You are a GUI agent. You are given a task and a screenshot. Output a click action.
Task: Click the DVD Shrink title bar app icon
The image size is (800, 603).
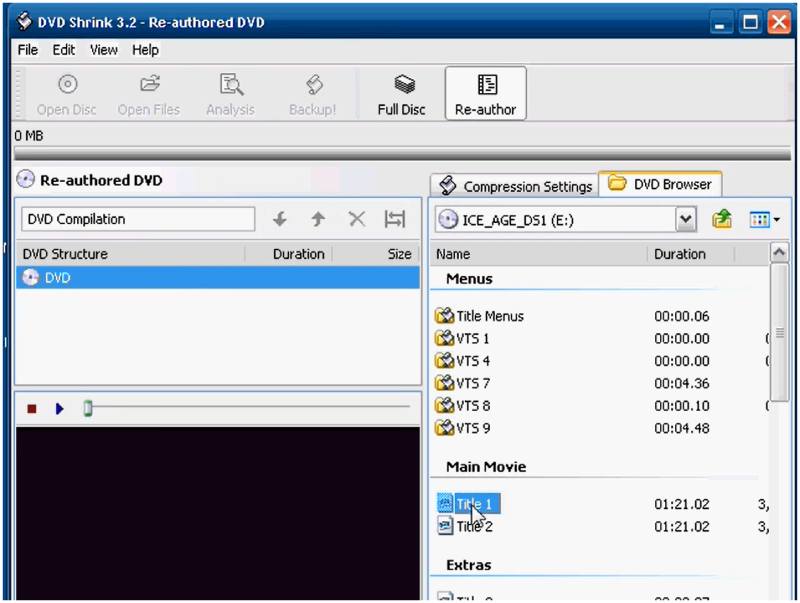coord(23,21)
